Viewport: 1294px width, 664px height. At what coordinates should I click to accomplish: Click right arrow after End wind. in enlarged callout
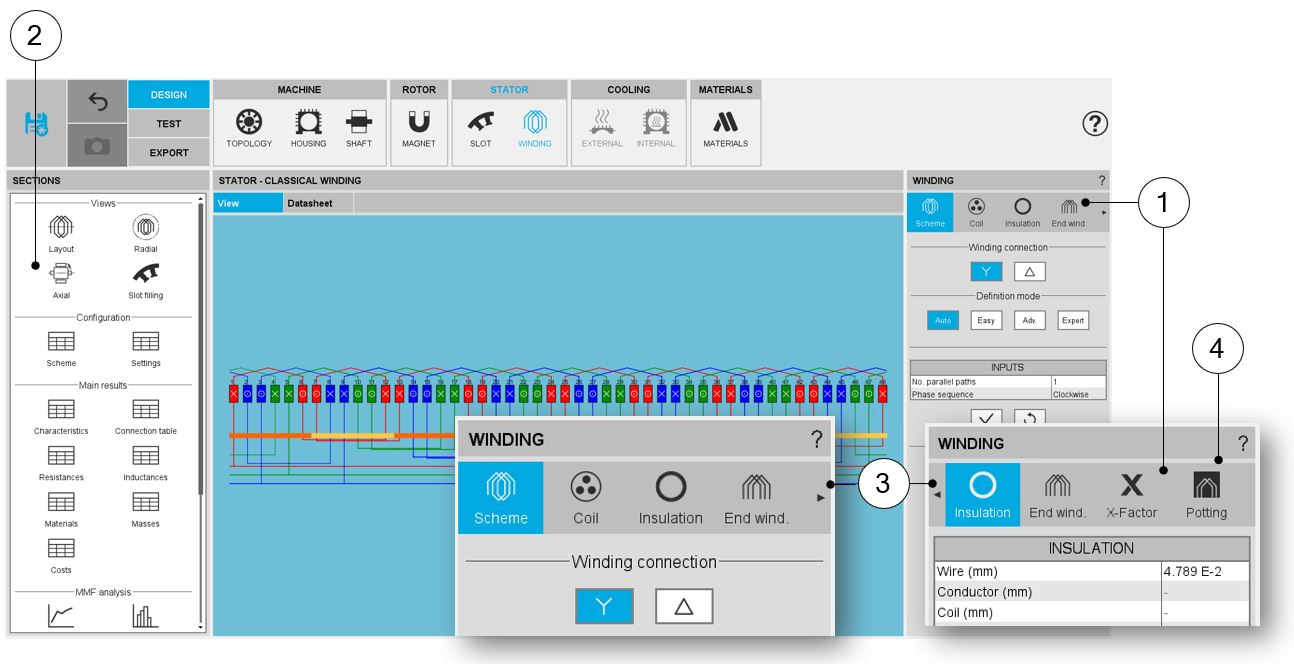(x=820, y=497)
